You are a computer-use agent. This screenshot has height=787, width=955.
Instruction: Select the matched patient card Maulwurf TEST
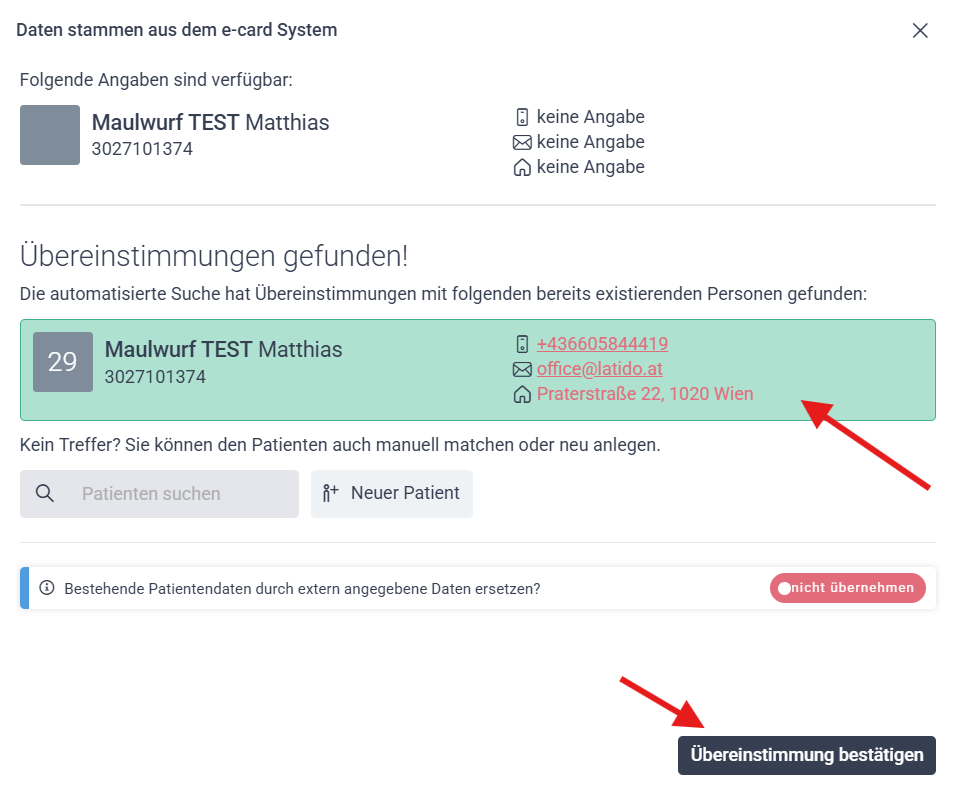[x=478, y=370]
